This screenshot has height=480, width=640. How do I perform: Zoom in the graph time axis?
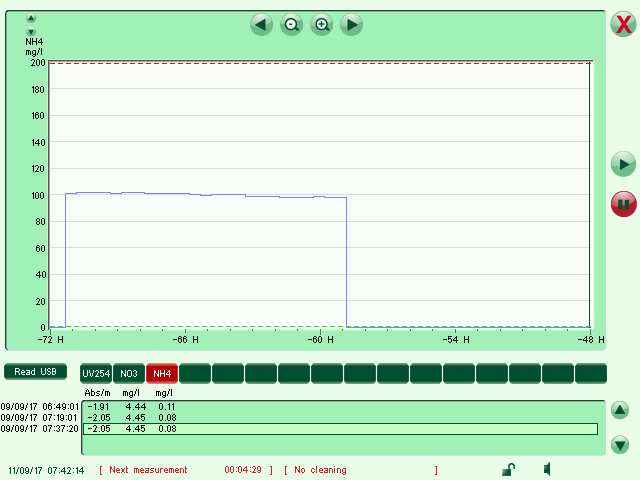tap(322, 25)
